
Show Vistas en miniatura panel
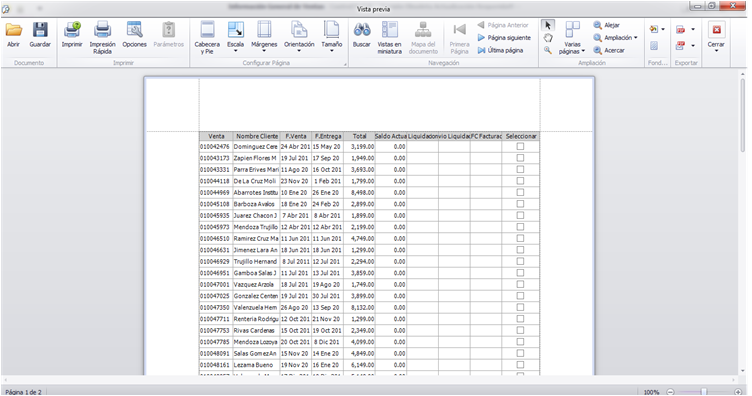coord(389,37)
